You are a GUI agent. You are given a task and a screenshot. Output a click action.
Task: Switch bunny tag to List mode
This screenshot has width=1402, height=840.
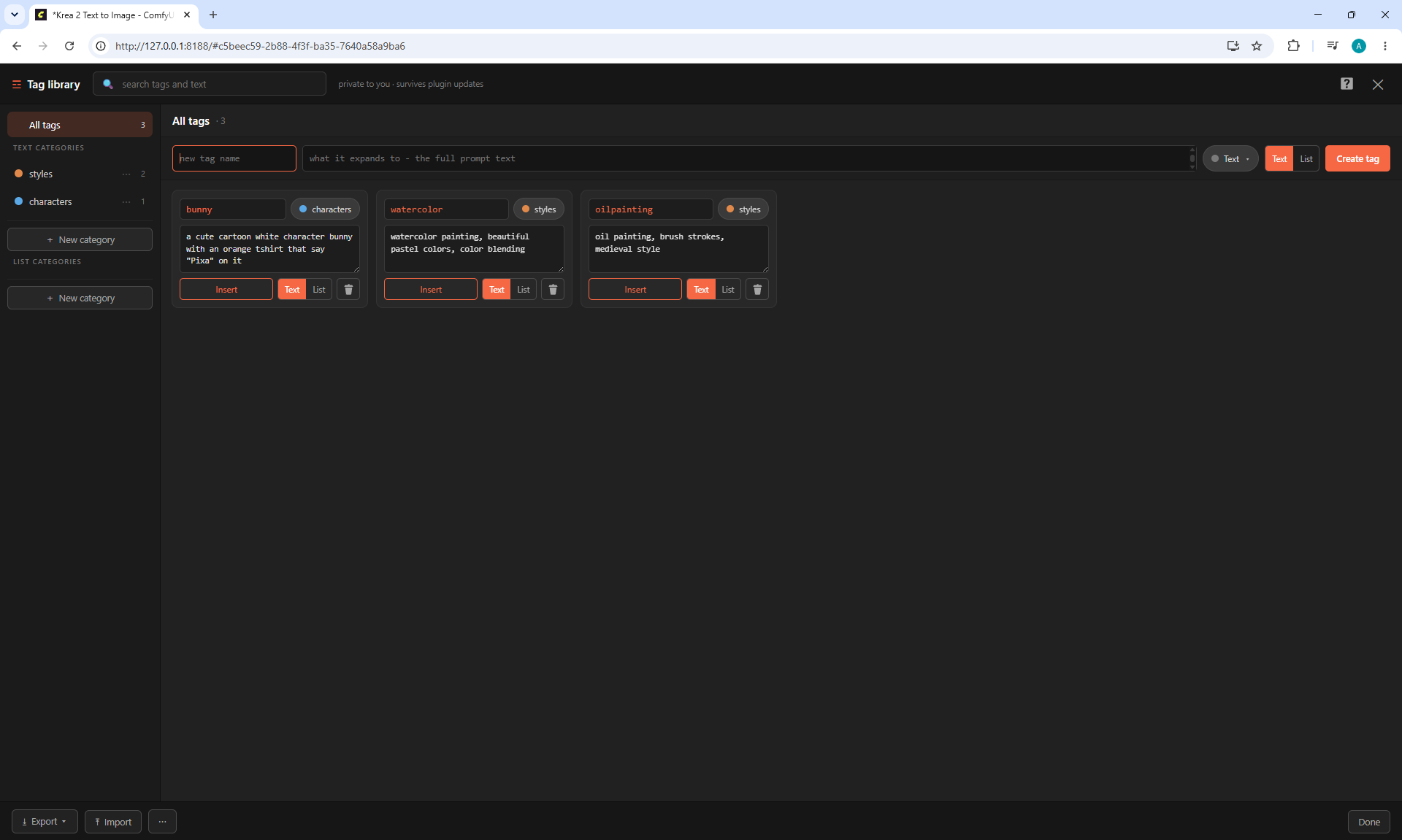click(x=319, y=290)
